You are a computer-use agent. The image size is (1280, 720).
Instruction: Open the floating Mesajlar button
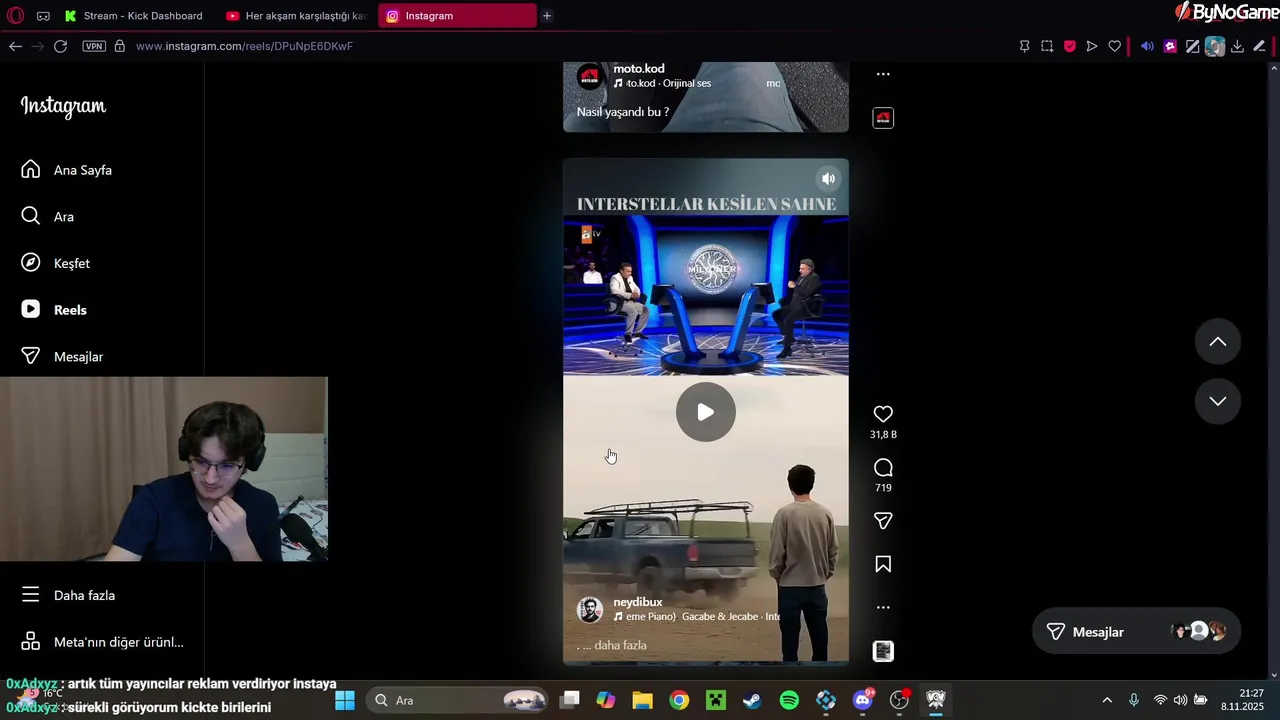click(x=1136, y=632)
